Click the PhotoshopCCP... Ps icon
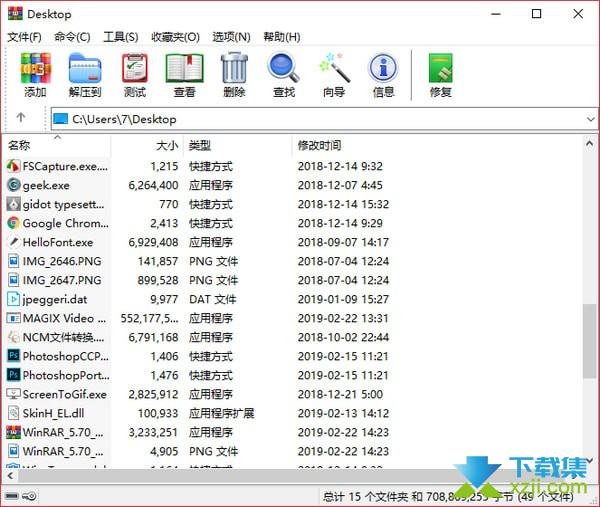600x507 pixels. [x=13, y=356]
